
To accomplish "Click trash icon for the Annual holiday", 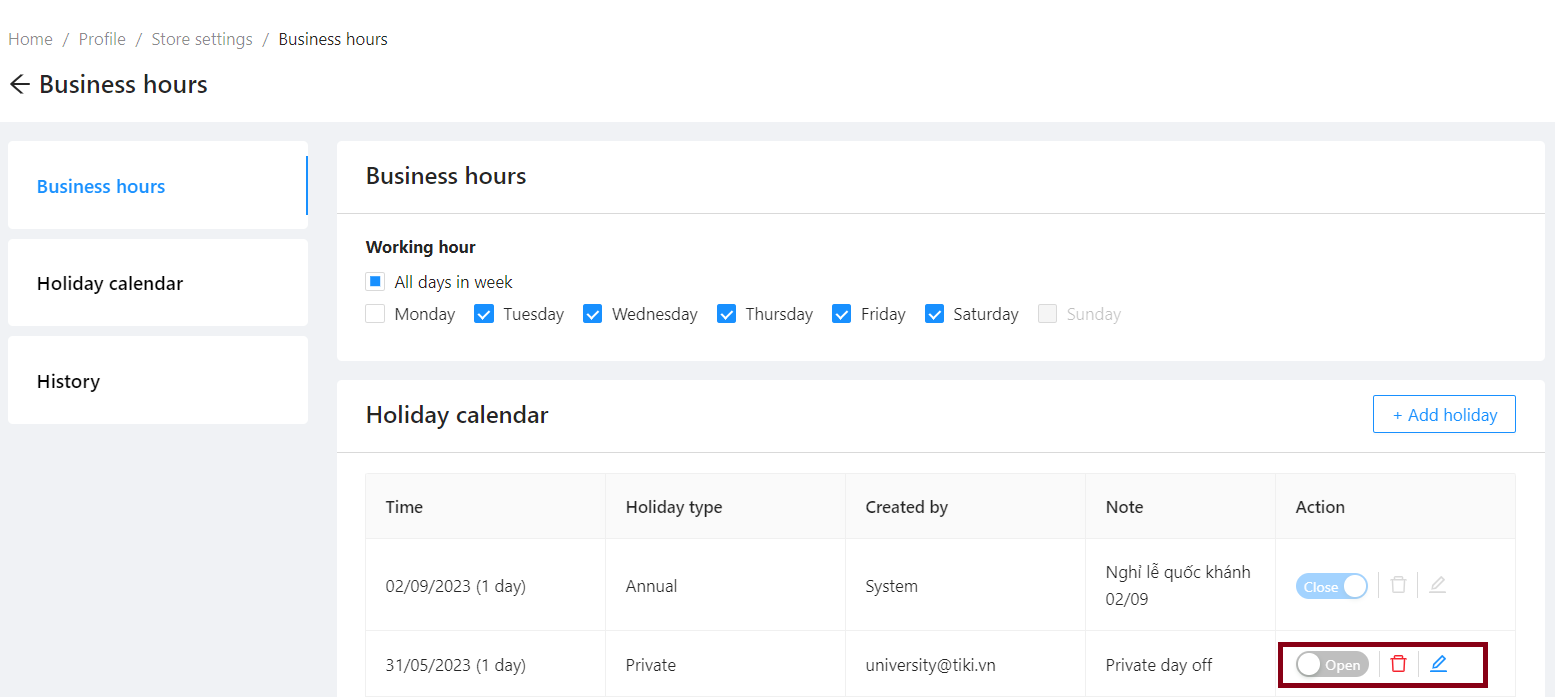I will tap(1398, 585).
